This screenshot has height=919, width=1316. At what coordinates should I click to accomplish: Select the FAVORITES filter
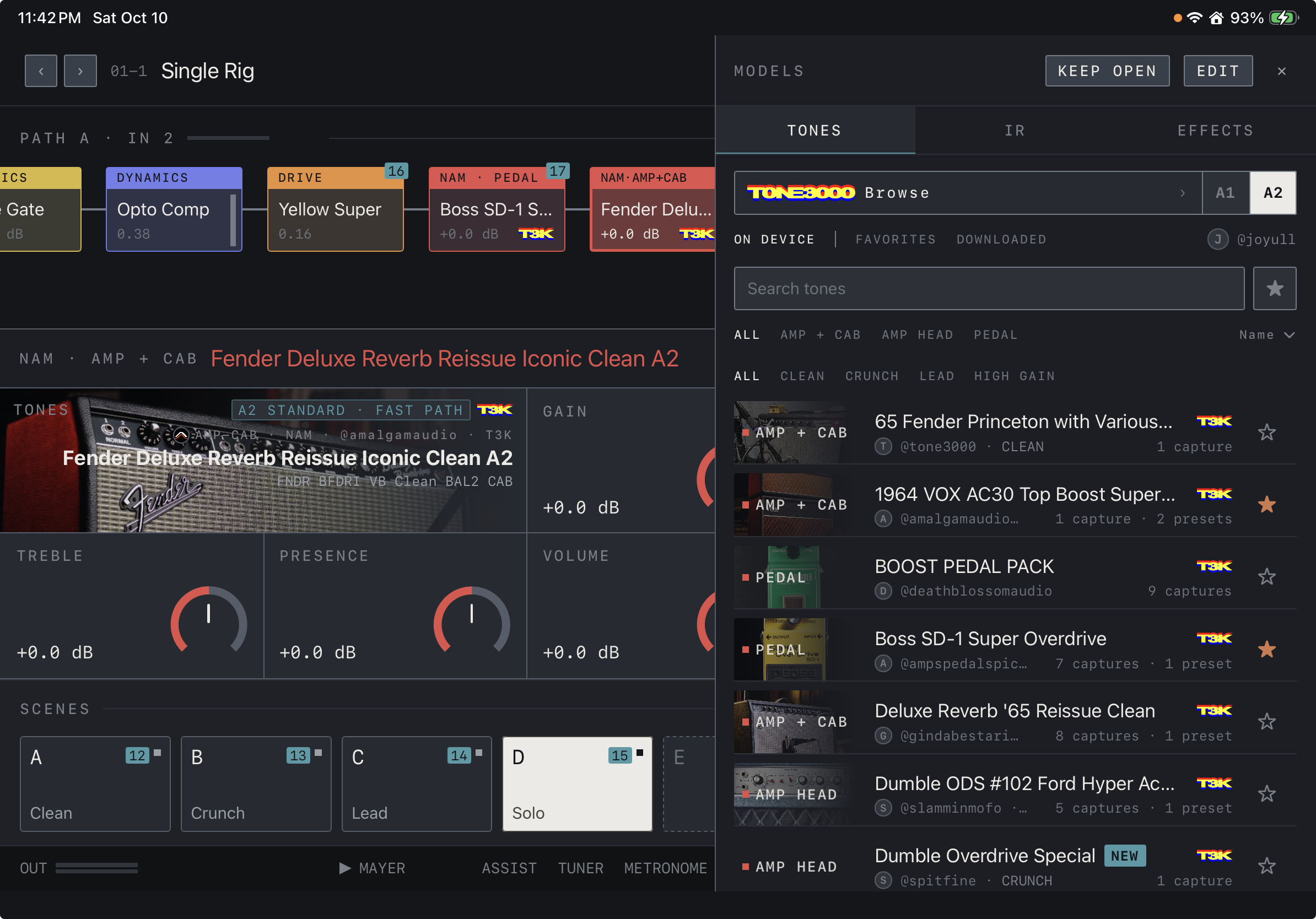click(896, 240)
